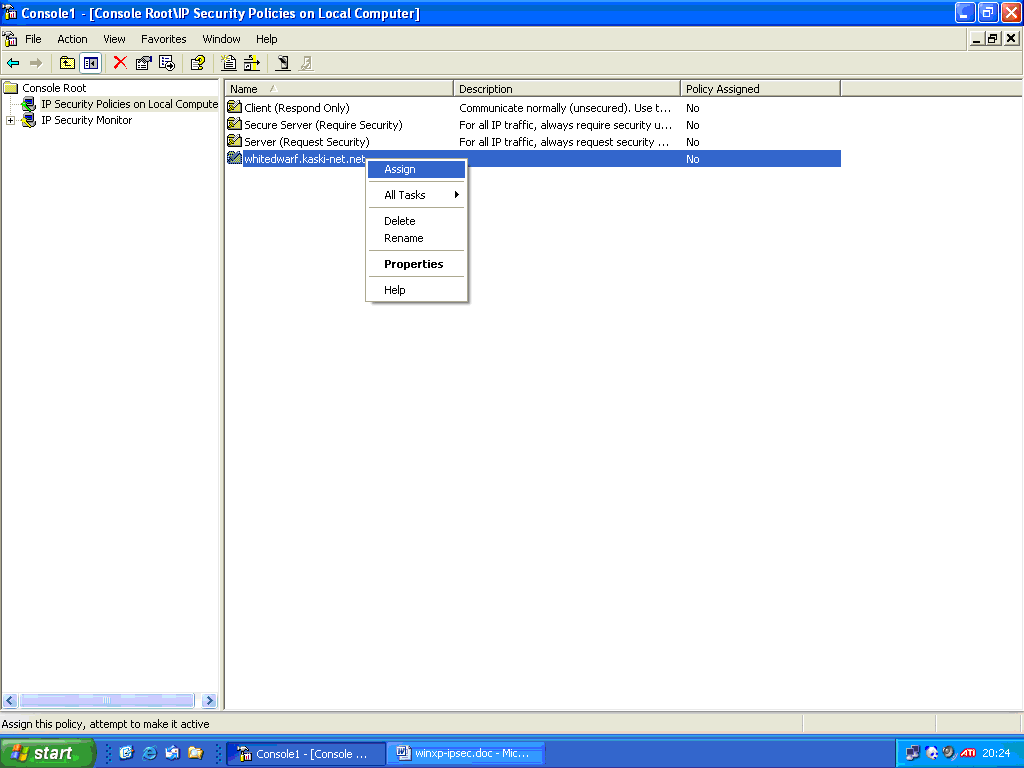Choose Help from the context menu
The width and height of the screenshot is (1024, 768).
coord(417,290)
